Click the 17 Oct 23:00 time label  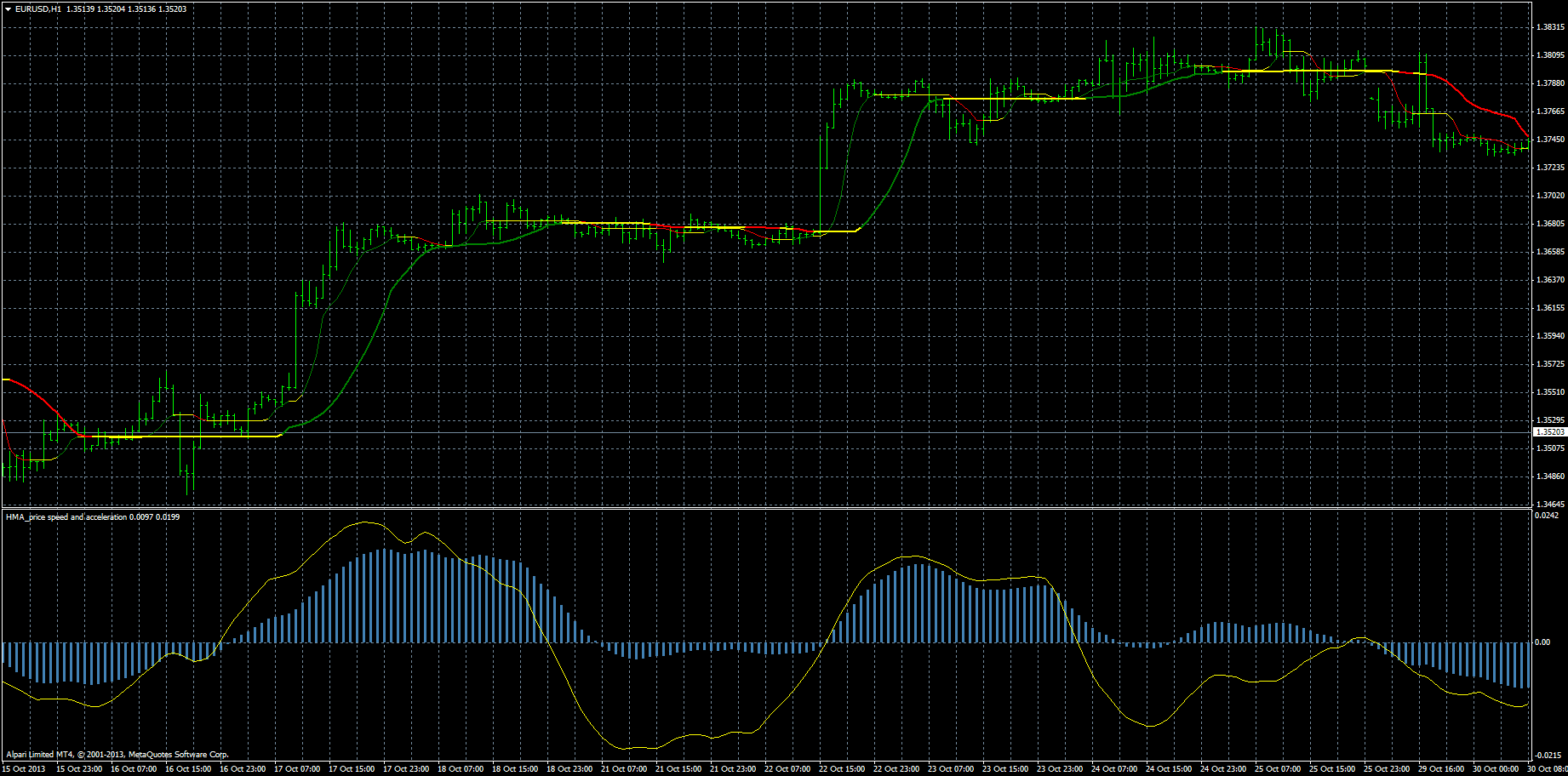pos(406,769)
